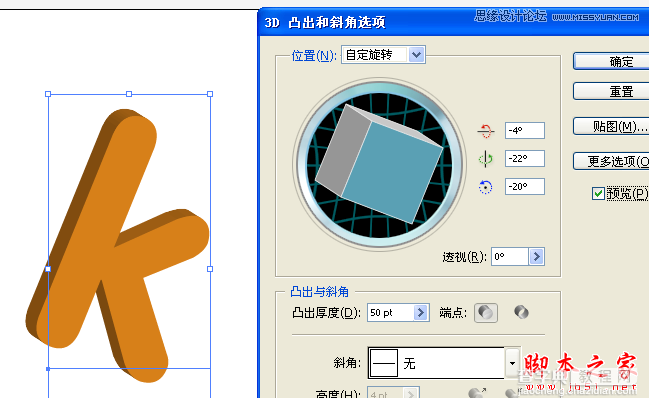649x398 pixels.
Task: Click the 更多选项 more options button
Action: point(612,161)
